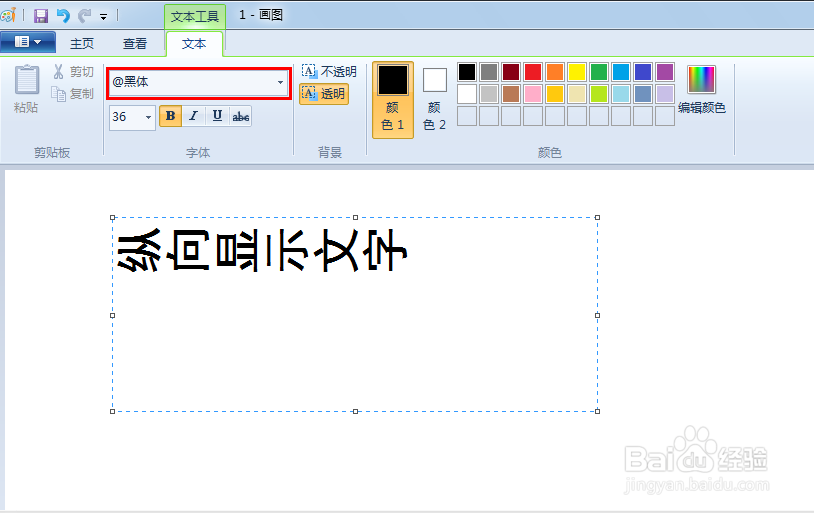Click the bottom-right handle of the text box
This screenshot has width=814, height=513.
pyautogui.click(x=598, y=411)
